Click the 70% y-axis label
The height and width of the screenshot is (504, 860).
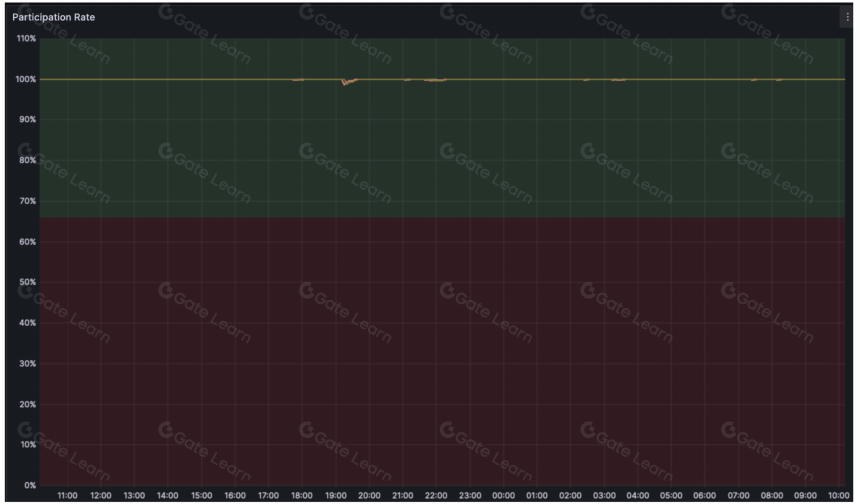pyautogui.click(x=28, y=201)
